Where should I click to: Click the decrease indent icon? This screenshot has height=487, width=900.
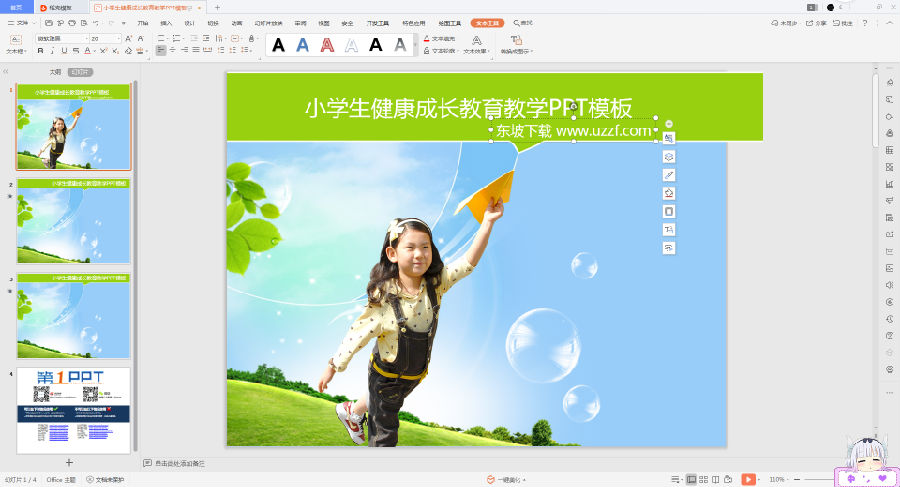click(194, 38)
